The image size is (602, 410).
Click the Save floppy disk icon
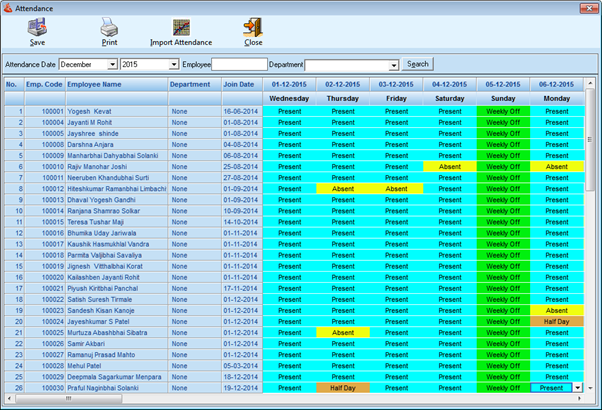(x=37, y=27)
